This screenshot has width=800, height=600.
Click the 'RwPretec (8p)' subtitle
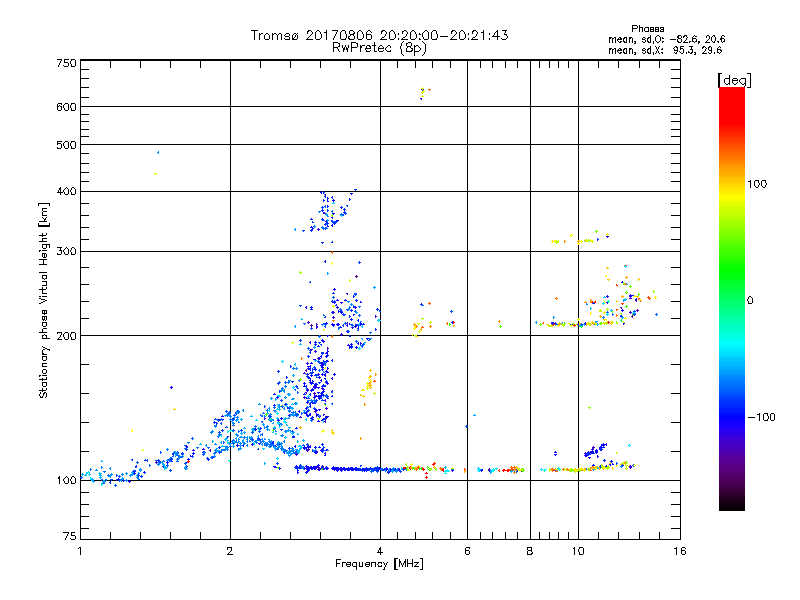[379, 48]
